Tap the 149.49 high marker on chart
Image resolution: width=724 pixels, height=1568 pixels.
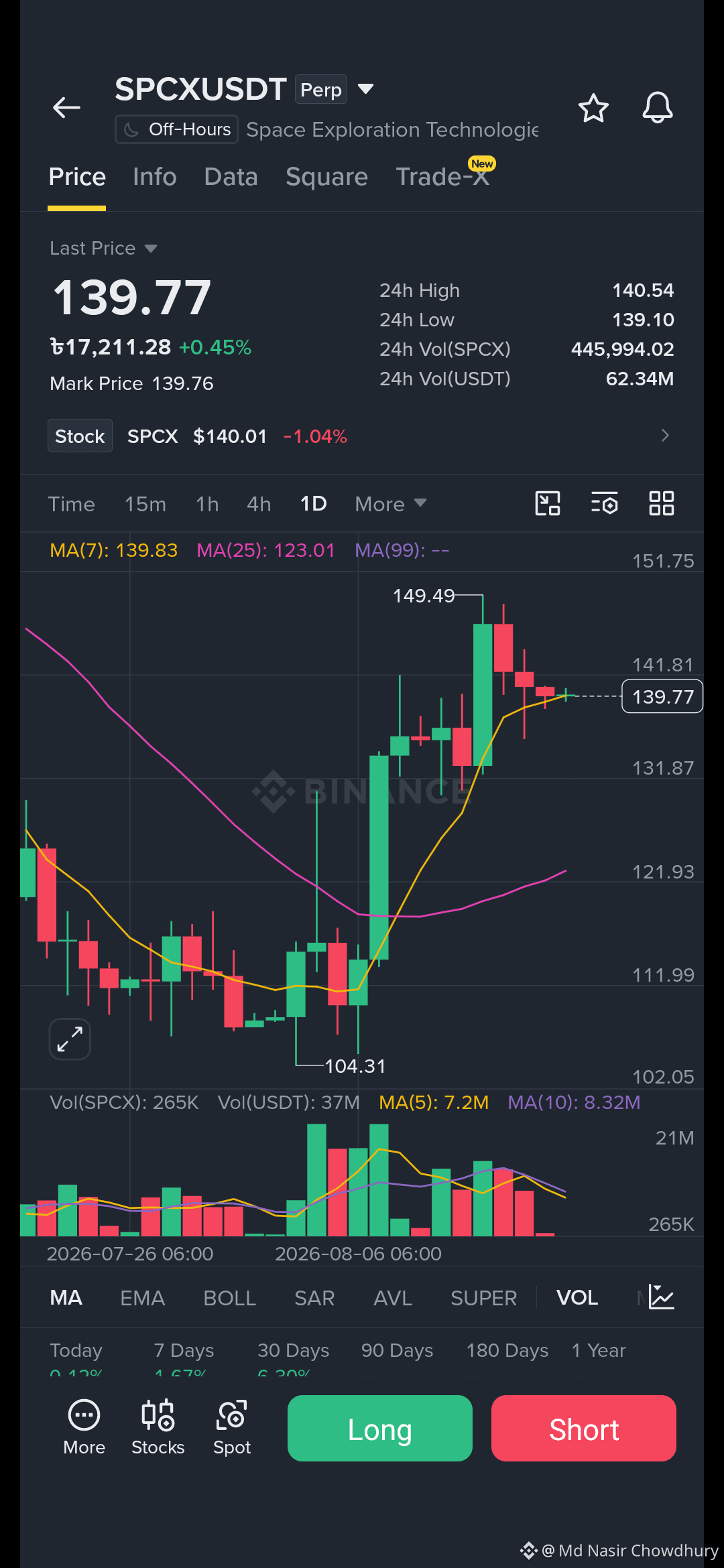424,596
